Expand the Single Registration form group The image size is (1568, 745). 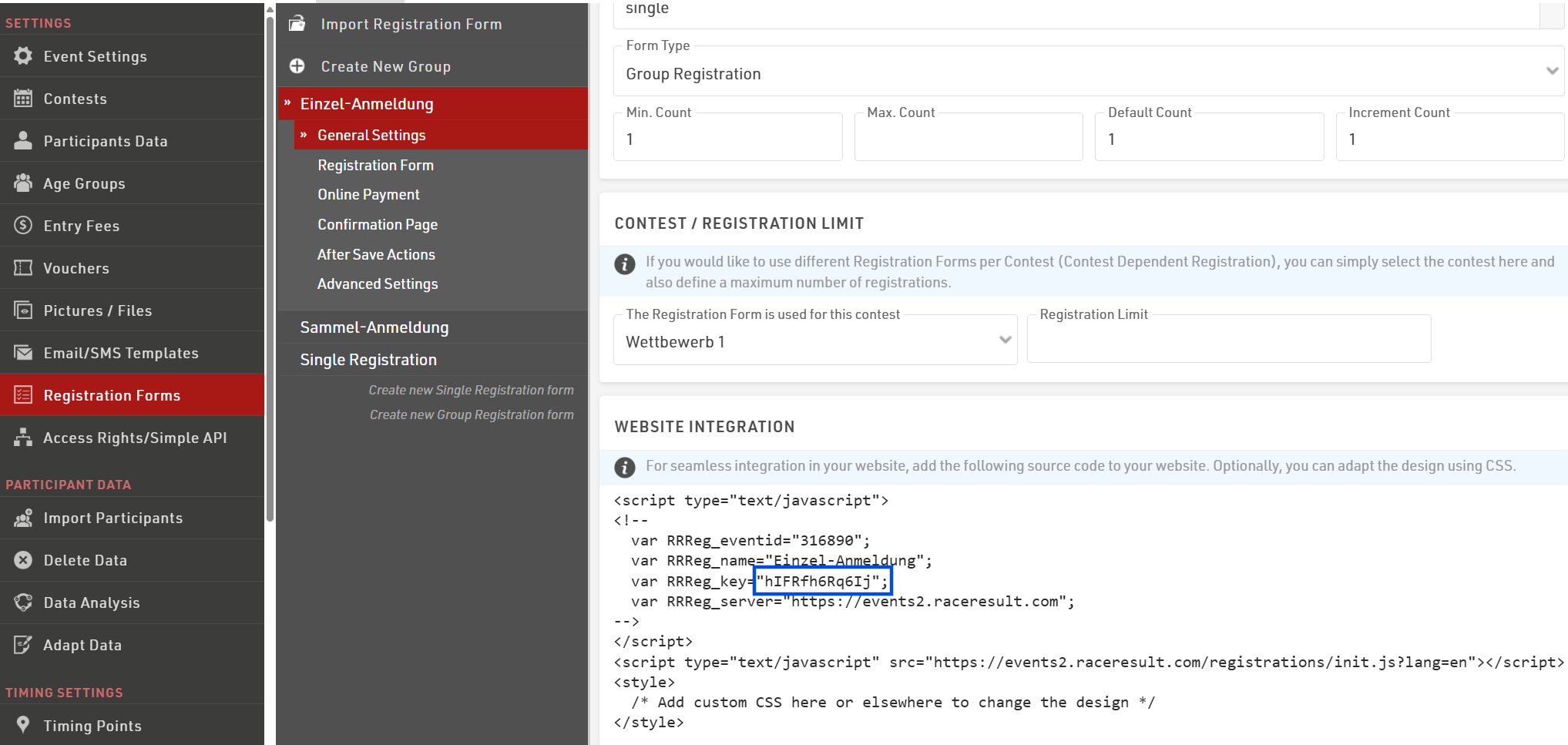pyautogui.click(x=368, y=360)
